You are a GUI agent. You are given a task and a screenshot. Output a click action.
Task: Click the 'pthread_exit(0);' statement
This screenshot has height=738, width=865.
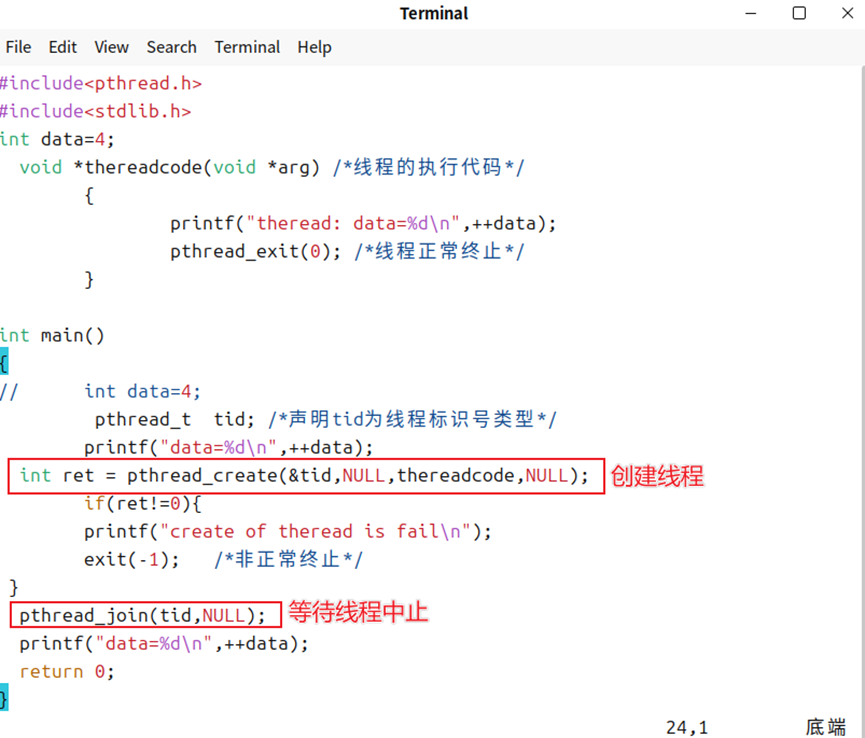255,252
